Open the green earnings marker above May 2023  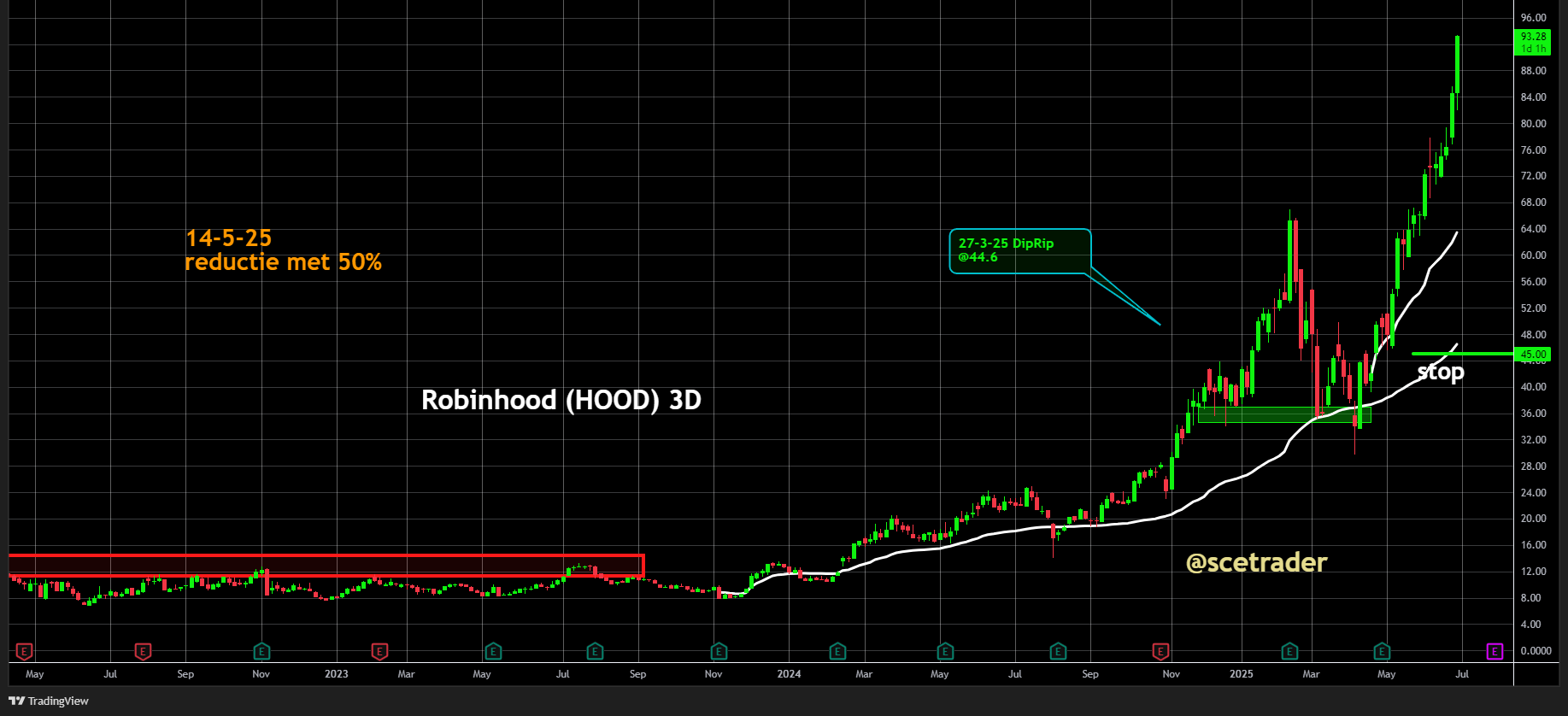tap(493, 652)
